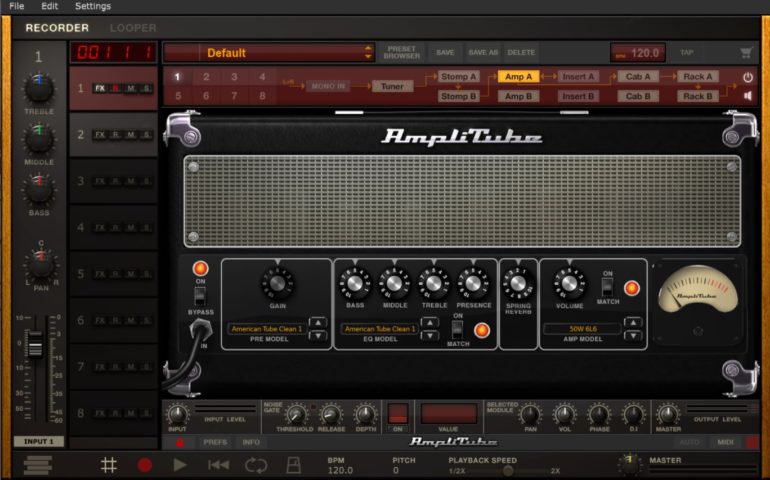This screenshot has height=480, width=770.
Task: Switch to the Looper tab
Action: point(133,28)
